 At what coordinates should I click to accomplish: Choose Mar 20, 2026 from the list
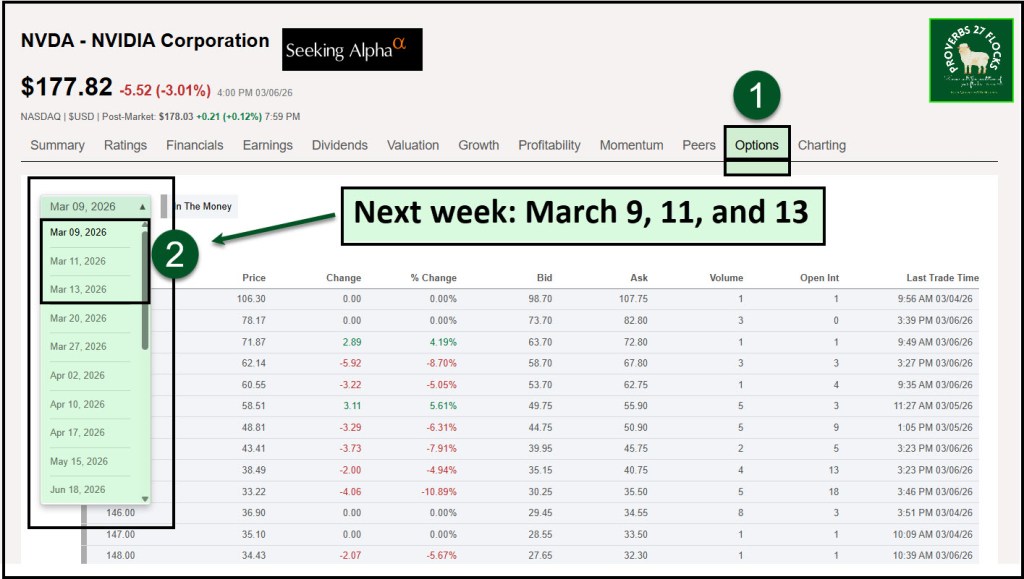[x=78, y=318]
